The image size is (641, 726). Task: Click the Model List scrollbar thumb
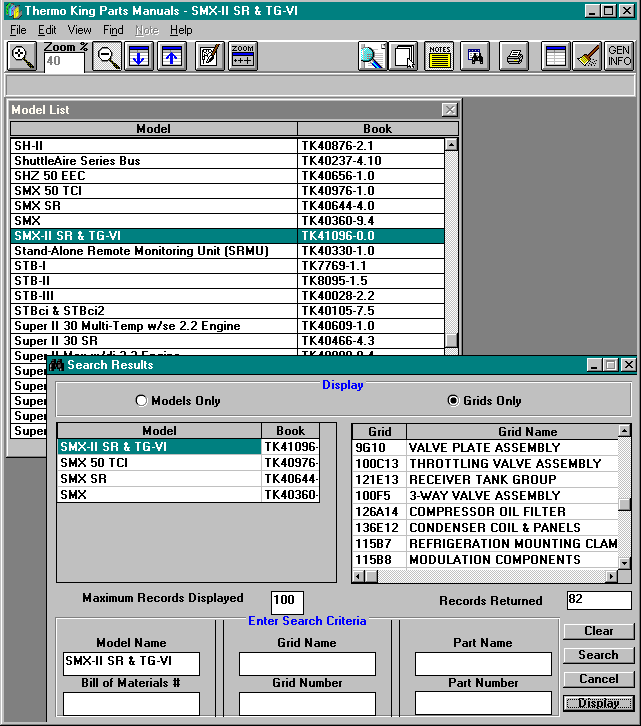(x=452, y=340)
